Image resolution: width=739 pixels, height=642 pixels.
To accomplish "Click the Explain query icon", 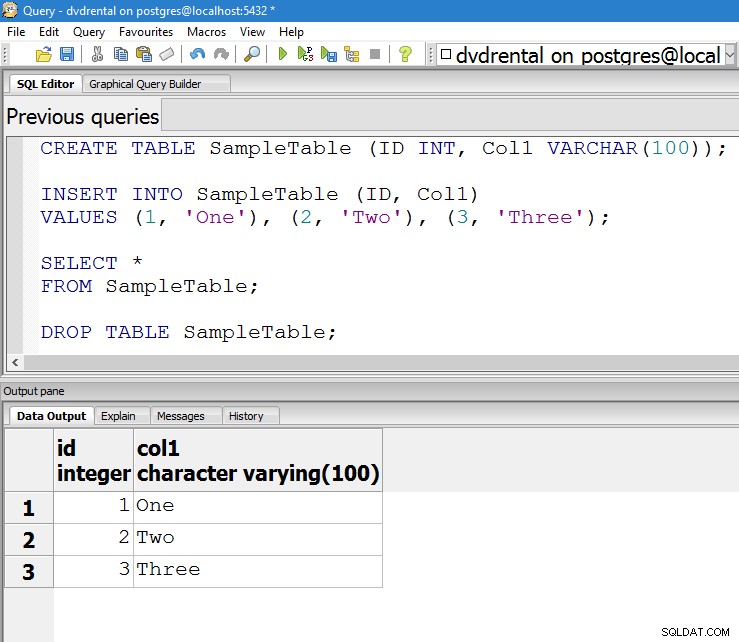I will pyautogui.click(x=352, y=55).
